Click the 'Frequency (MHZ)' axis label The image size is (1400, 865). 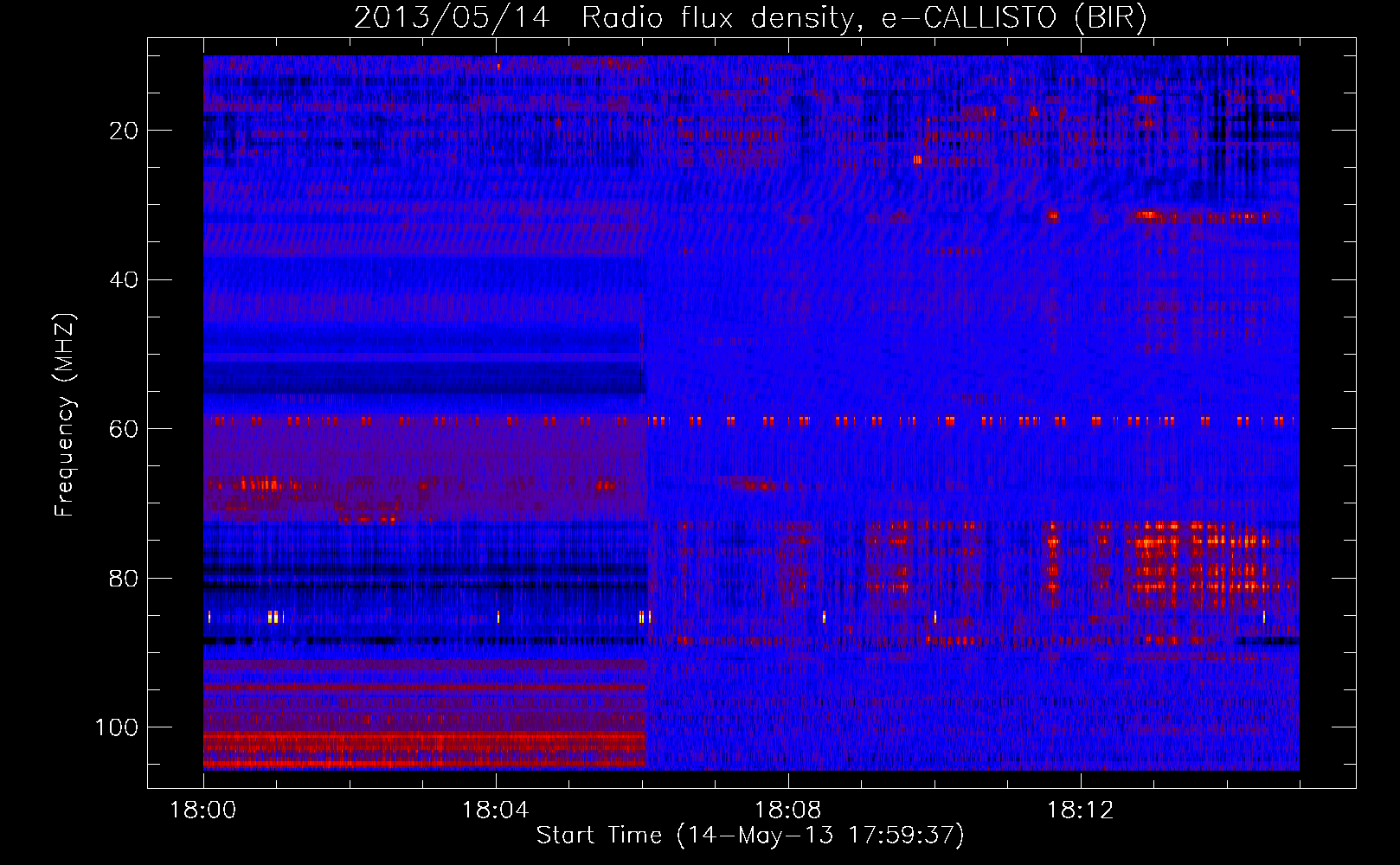65,415
